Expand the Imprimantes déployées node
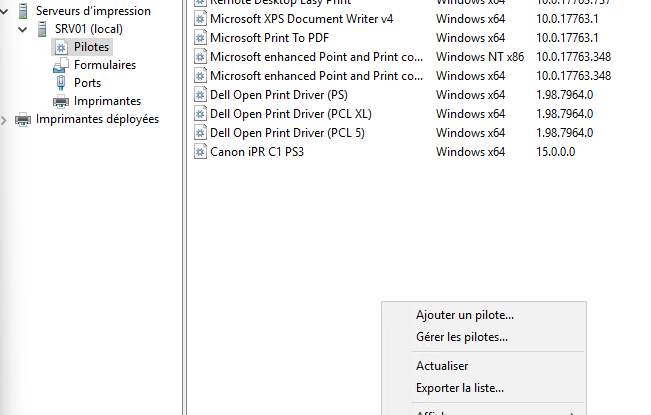 (7, 119)
